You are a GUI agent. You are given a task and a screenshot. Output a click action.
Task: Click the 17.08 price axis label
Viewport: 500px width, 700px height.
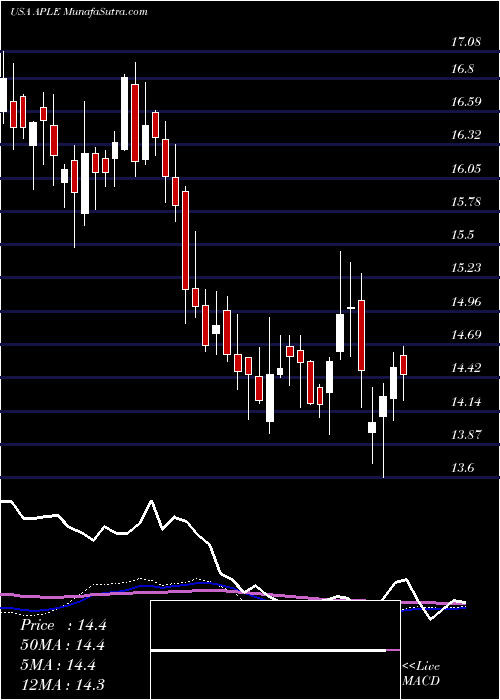[466, 42]
